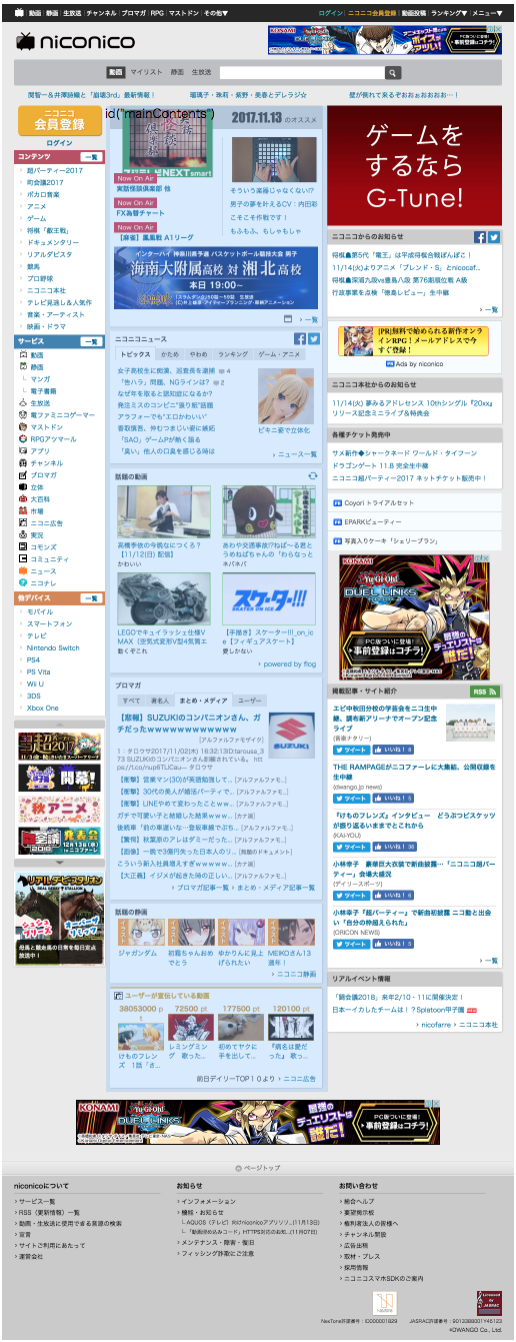Screen dimensions: 516x1342
Task: Show next sidebar banners with down arrow
Action: pyautogui.click(x=59, y=863)
